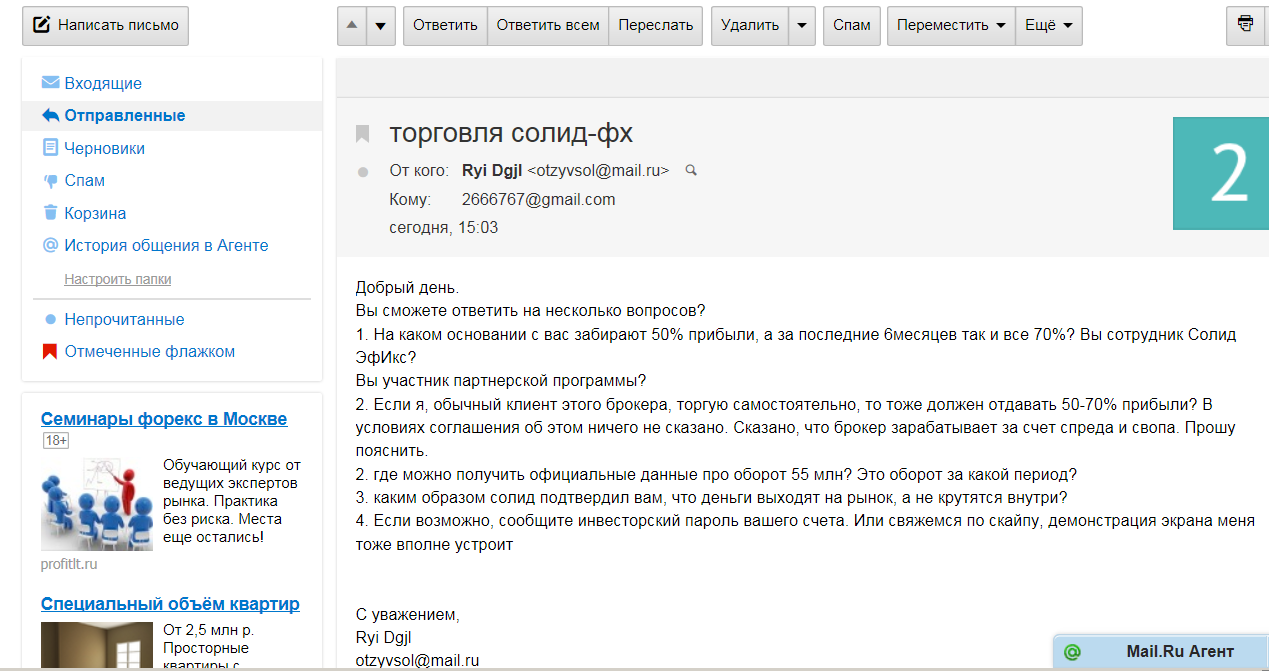Click the magnifier icon next to sender address
1269x671 pixels.
(690, 171)
